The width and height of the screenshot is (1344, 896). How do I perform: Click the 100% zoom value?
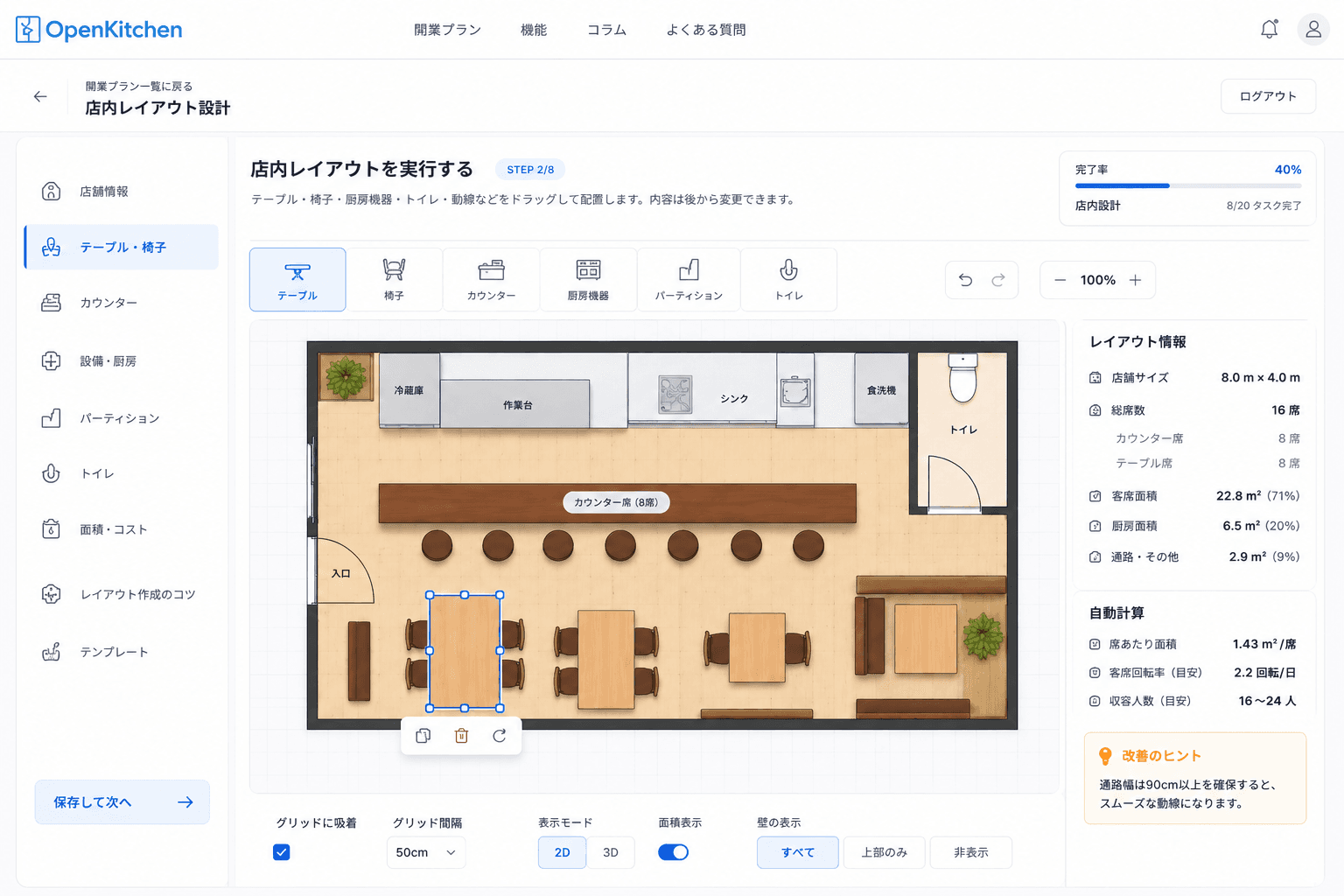coord(1097,280)
